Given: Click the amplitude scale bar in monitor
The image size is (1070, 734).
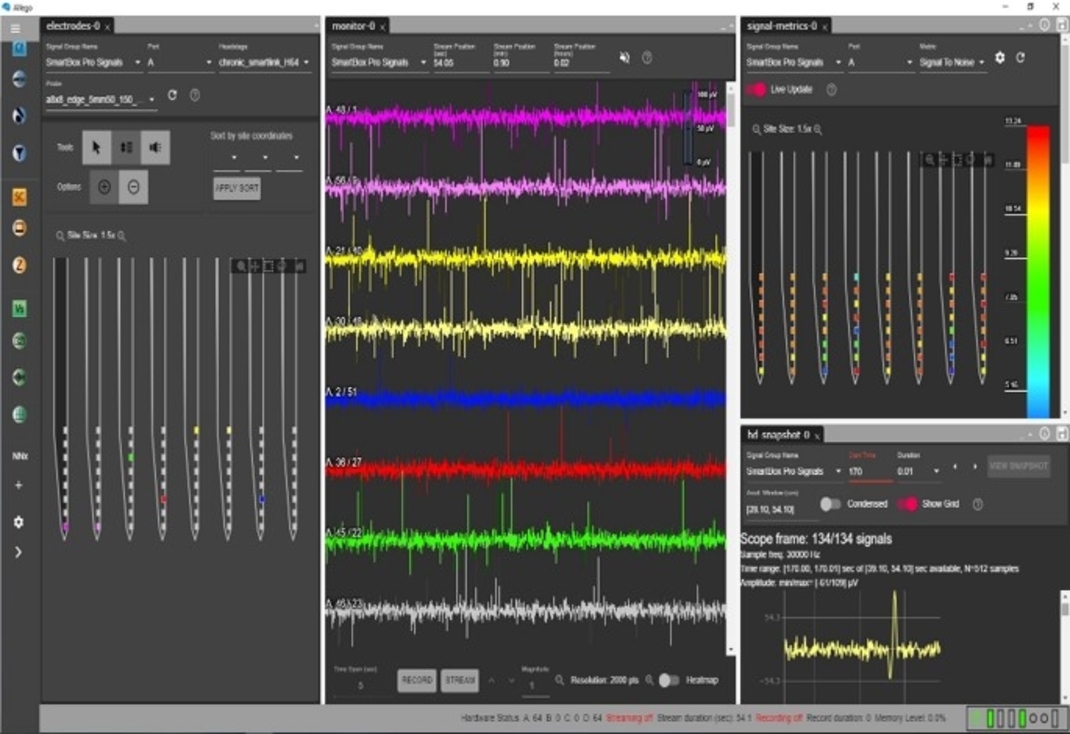Looking at the screenshot, I should tap(687, 128).
